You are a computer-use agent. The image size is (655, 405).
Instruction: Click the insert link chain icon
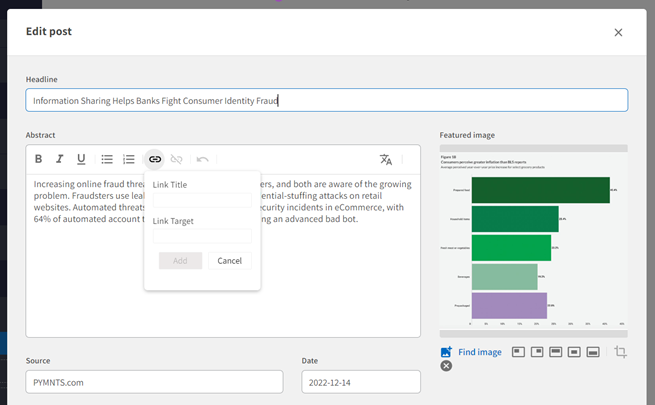(x=154, y=159)
